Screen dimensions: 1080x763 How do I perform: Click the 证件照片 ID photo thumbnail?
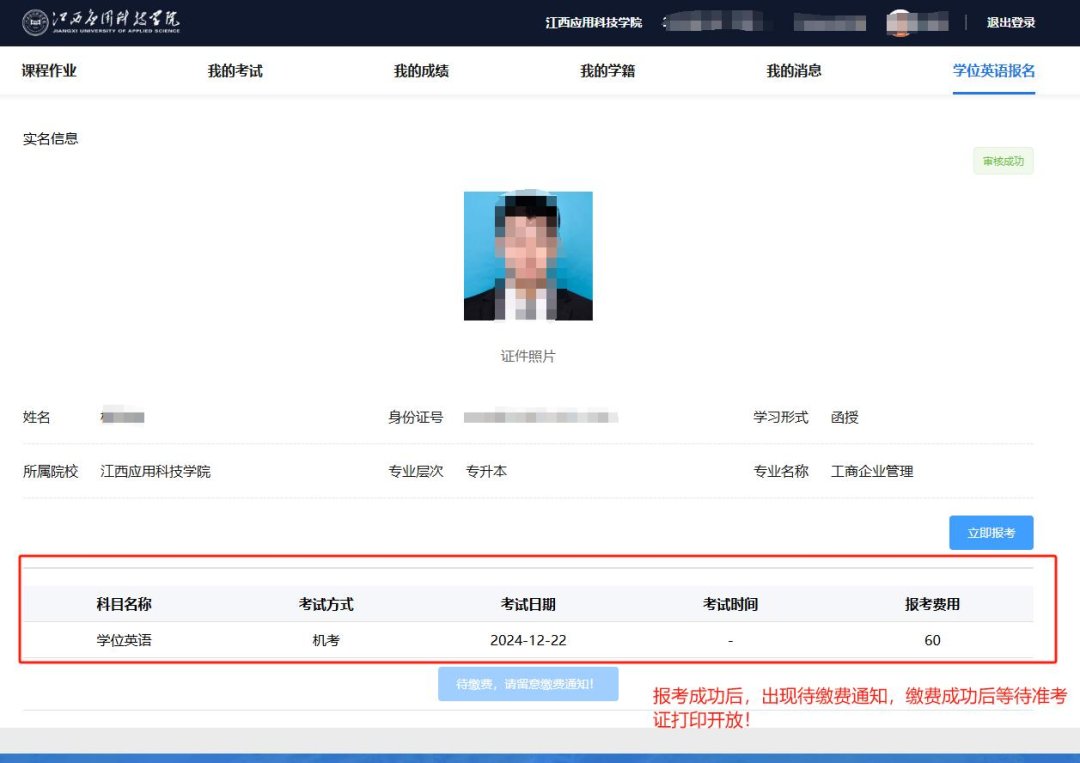[527, 255]
